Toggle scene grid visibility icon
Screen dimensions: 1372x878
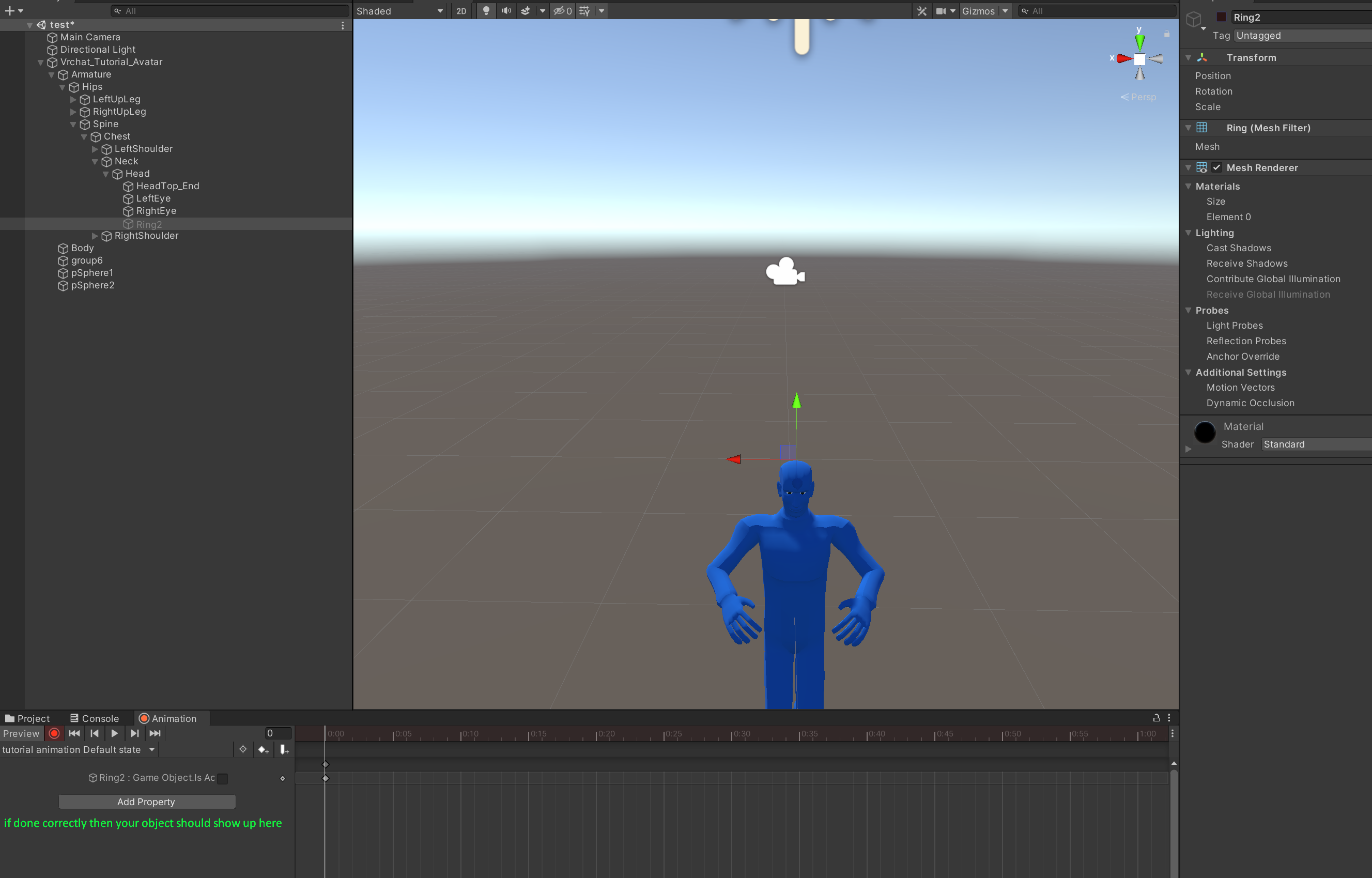pos(584,11)
